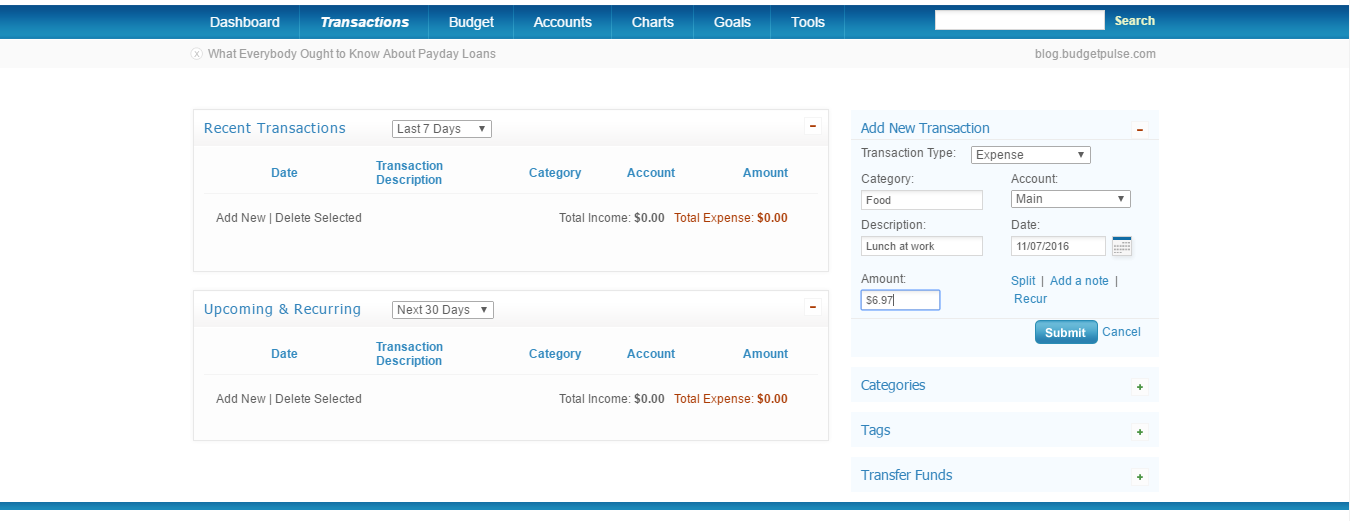The image size is (1350, 521).
Task: Cancel the new transaction entry
Action: coord(1121,332)
